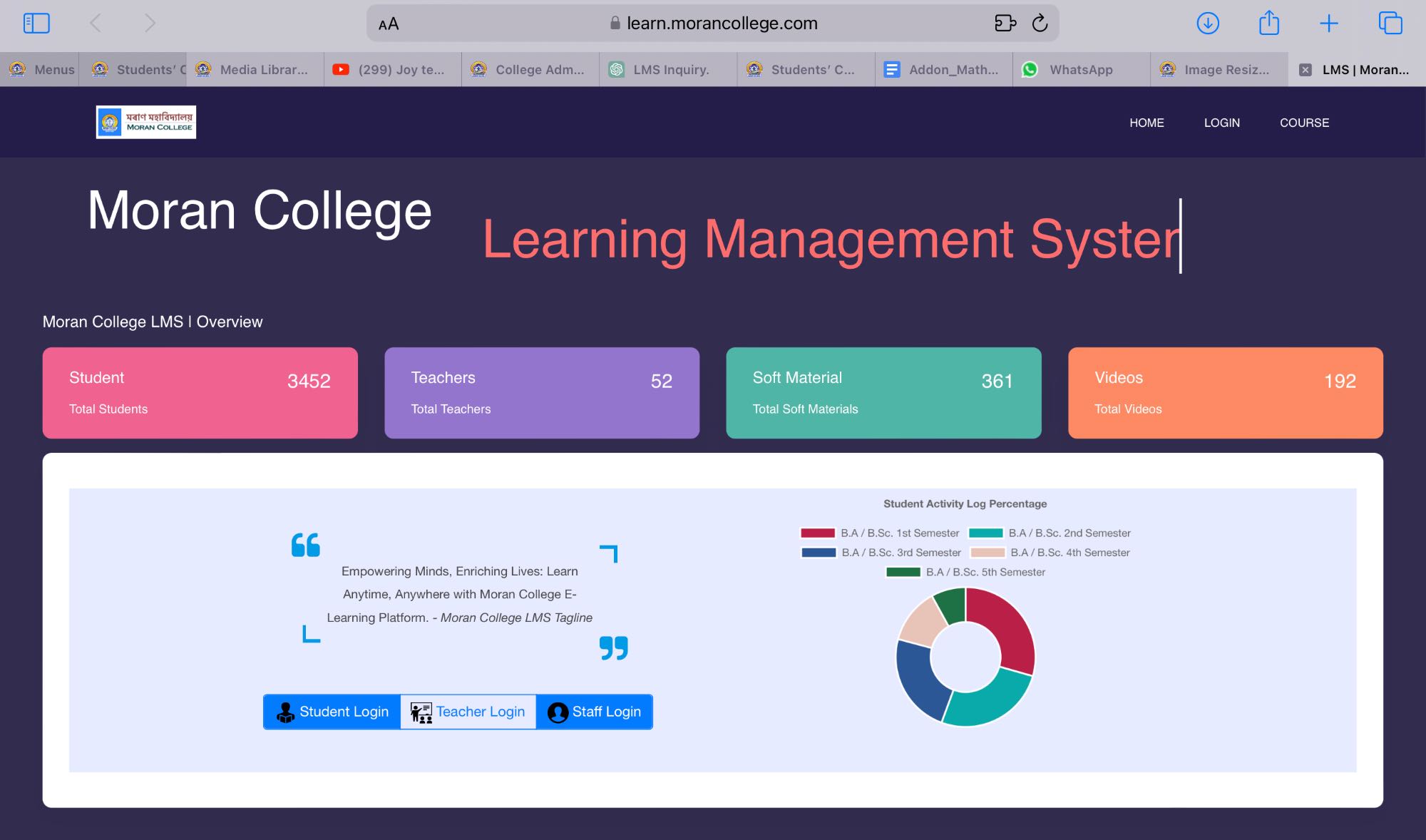
Task: Click the extensions puzzle icon in address bar
Action: pos(1005,24)
